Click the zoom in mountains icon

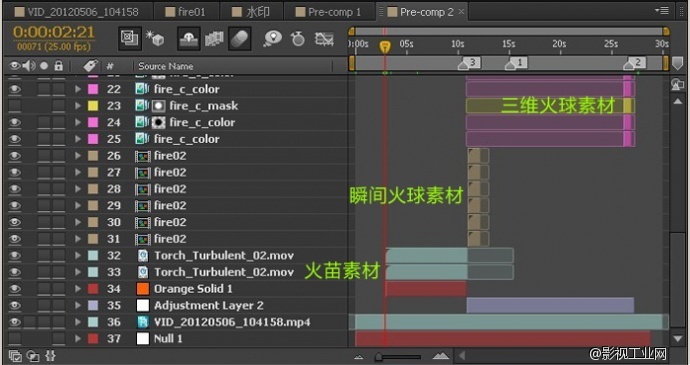click(441, 356)
